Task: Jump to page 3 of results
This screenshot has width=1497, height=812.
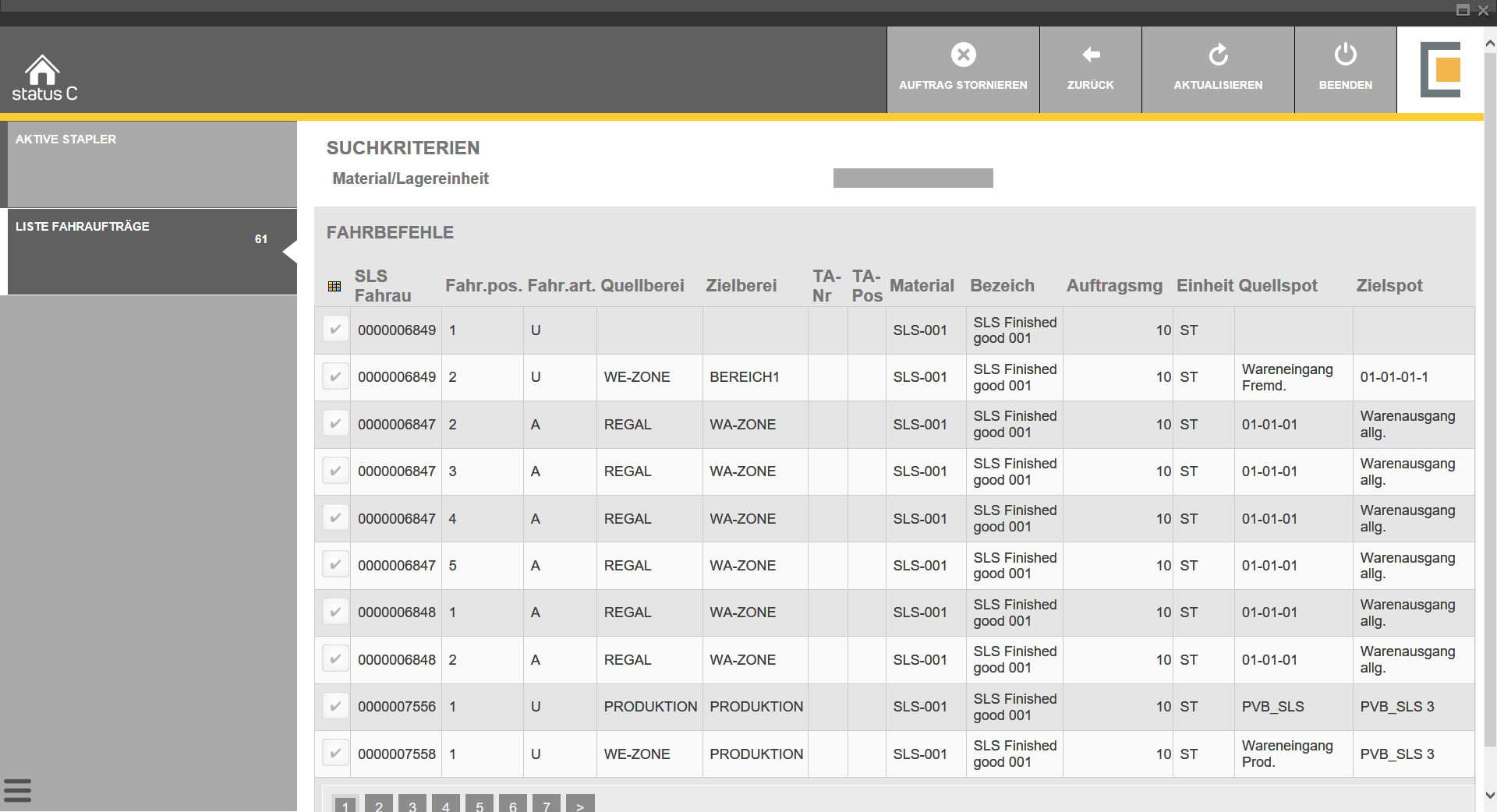Action: [412, 805]
